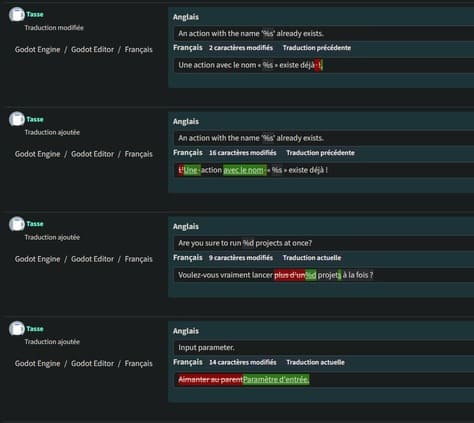The height and width of the screenshot is (423, 474).
Task: Open Tasse profile link in the 'run %d projects' entry
Action: click(35, 224)
